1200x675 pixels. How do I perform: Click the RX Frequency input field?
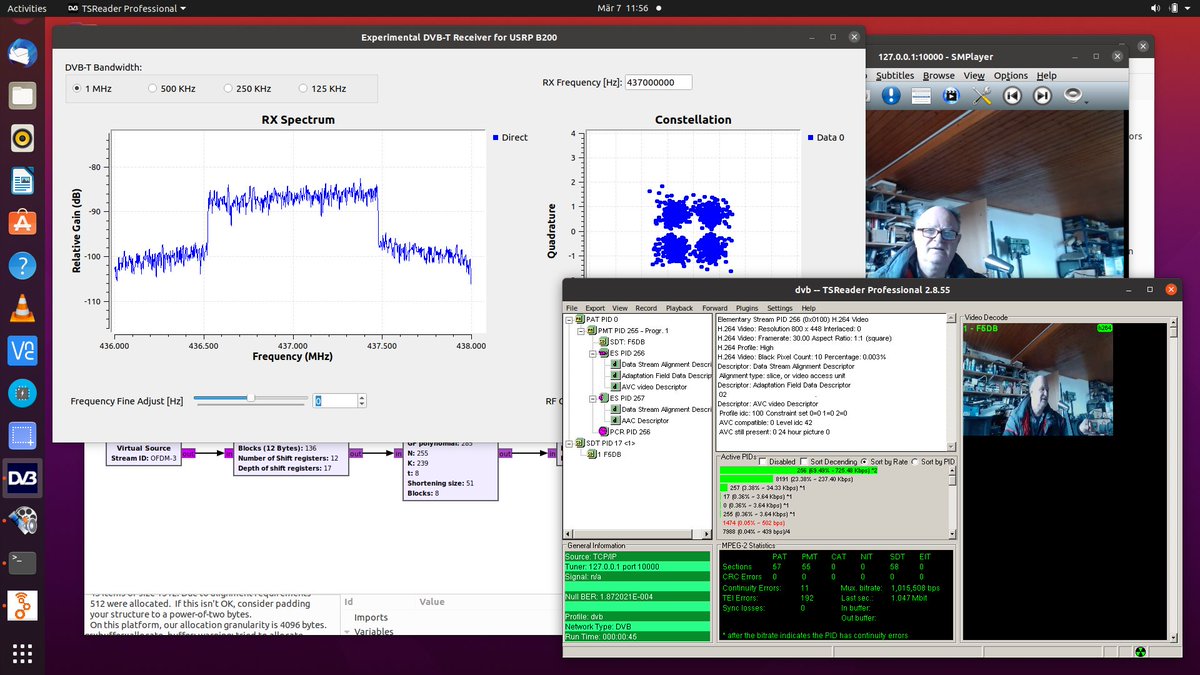click(x=657, y=82)
